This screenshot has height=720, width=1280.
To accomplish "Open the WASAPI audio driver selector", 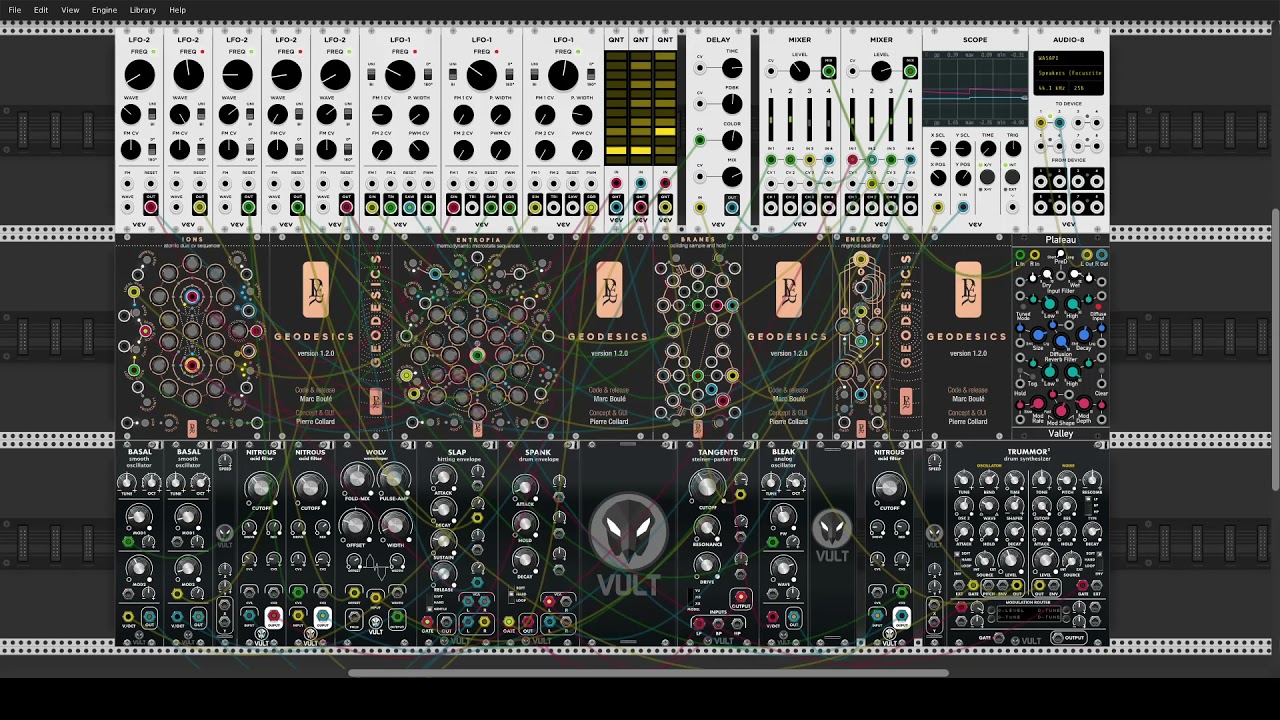I will 1069,59.
